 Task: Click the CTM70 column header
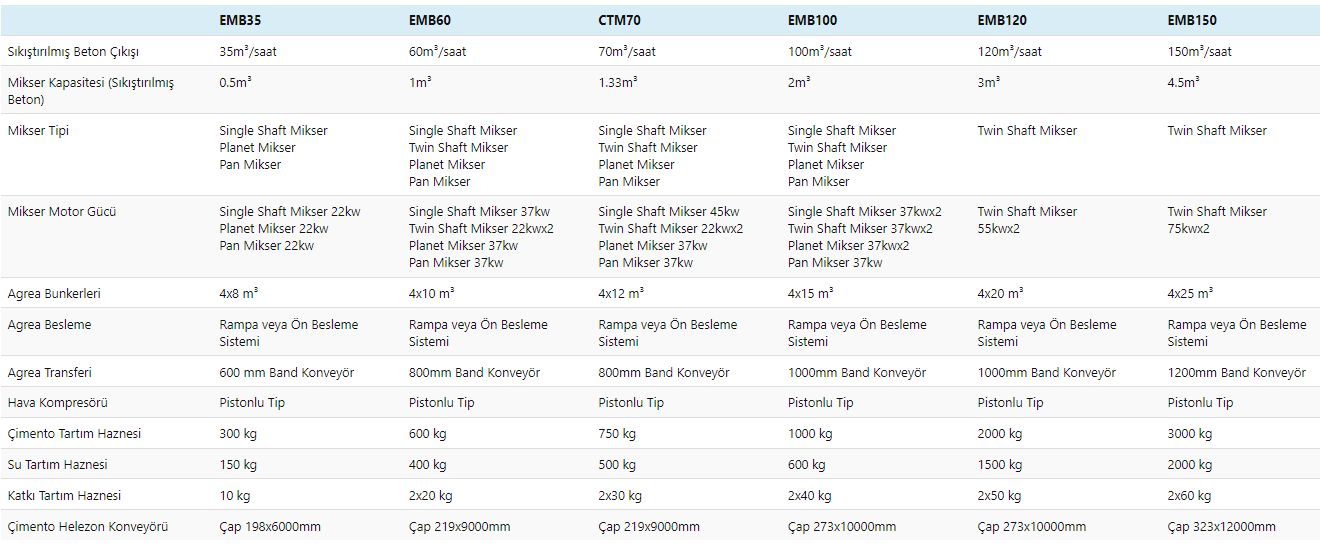tap(620, 20)
